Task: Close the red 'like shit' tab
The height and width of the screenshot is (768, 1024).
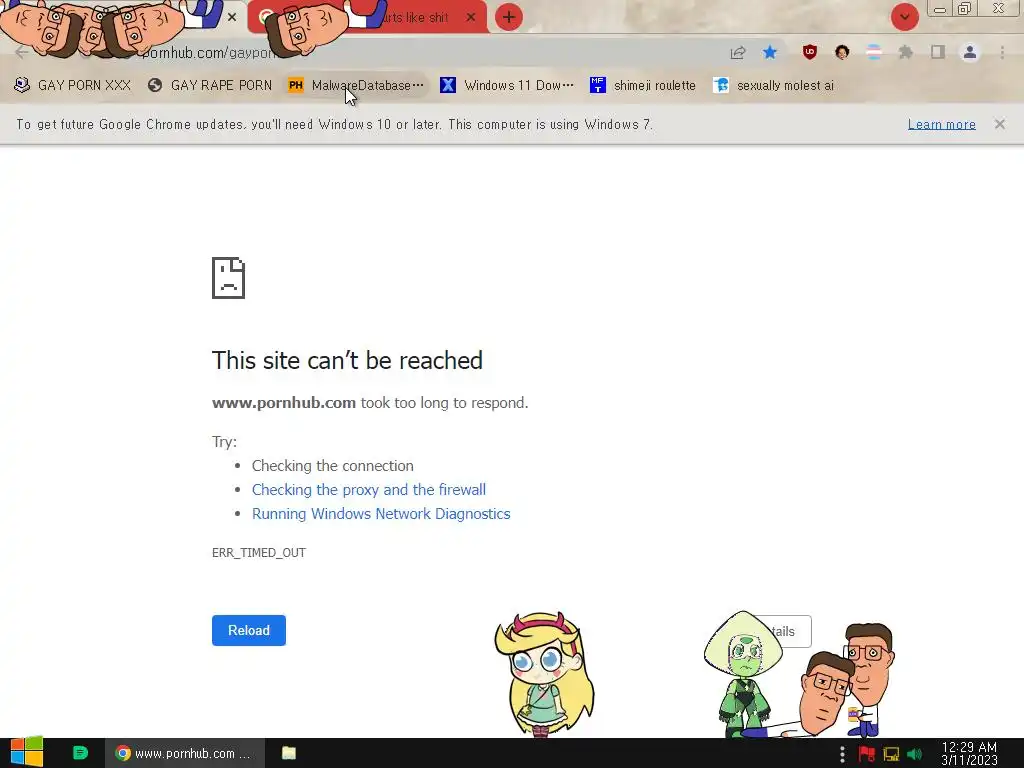Action: click(471, 18)
